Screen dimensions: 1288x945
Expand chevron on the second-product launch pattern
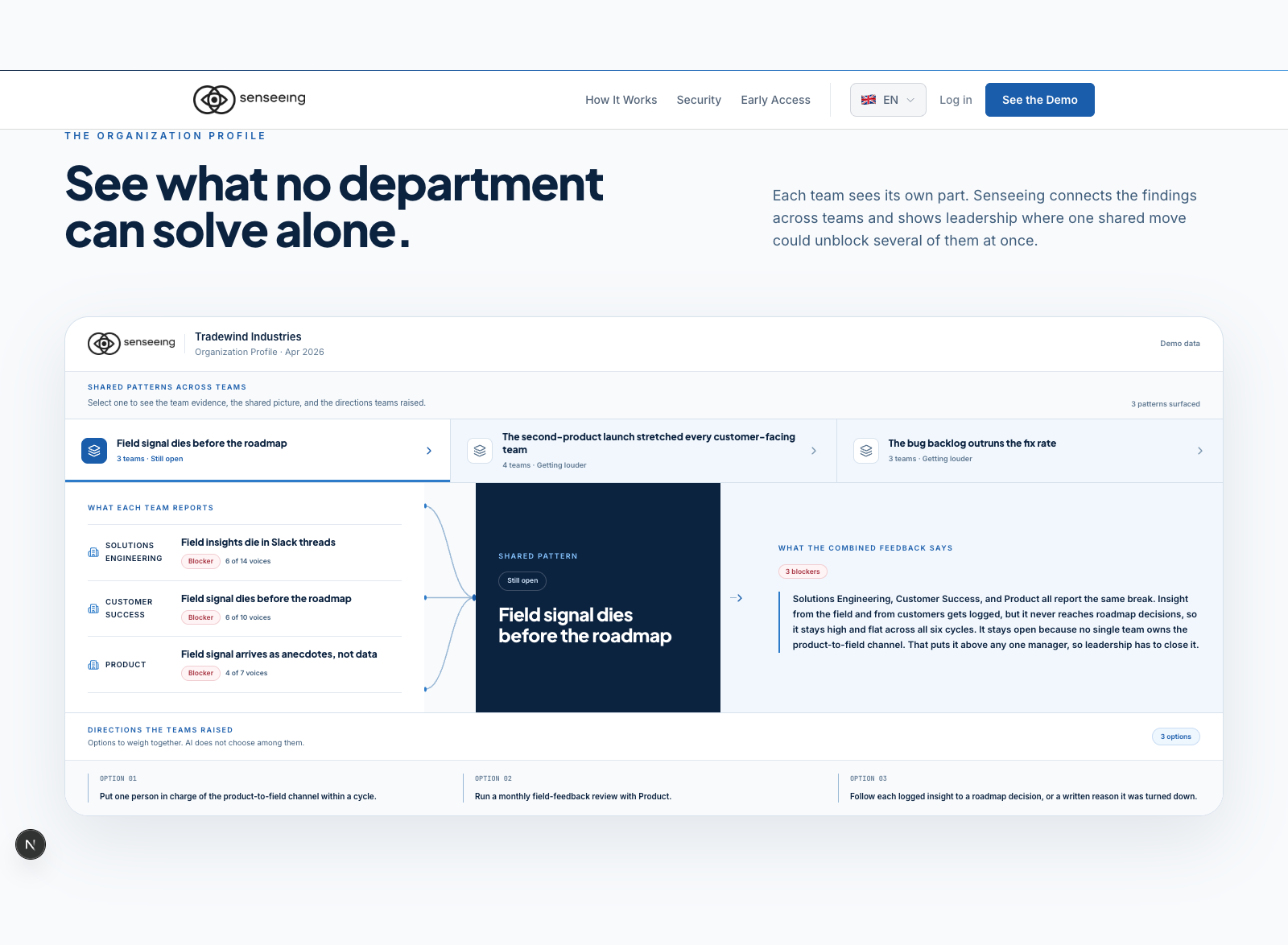(x=814, y=451)
